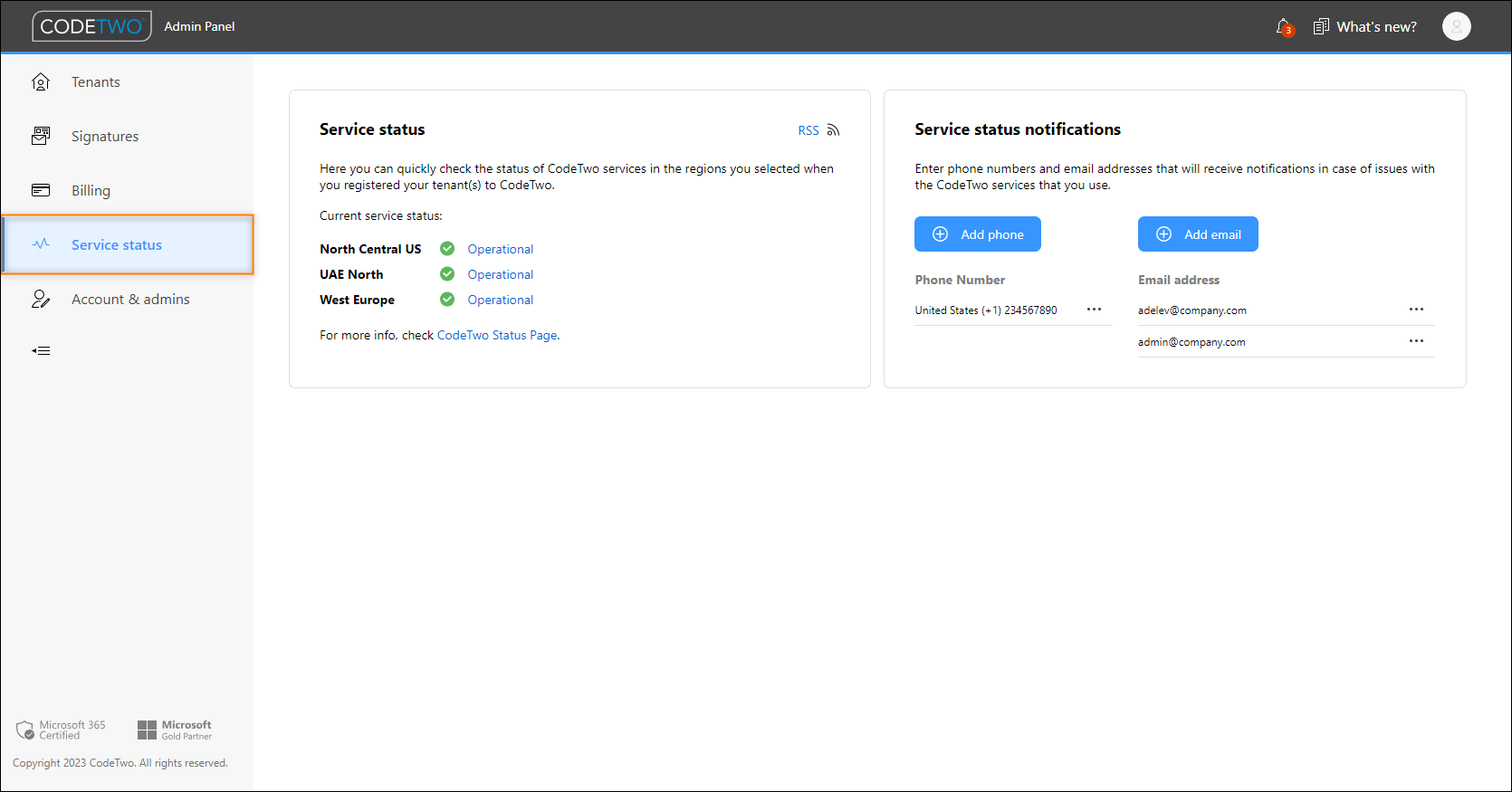Go to Tenants section

(x=96, y=82)
